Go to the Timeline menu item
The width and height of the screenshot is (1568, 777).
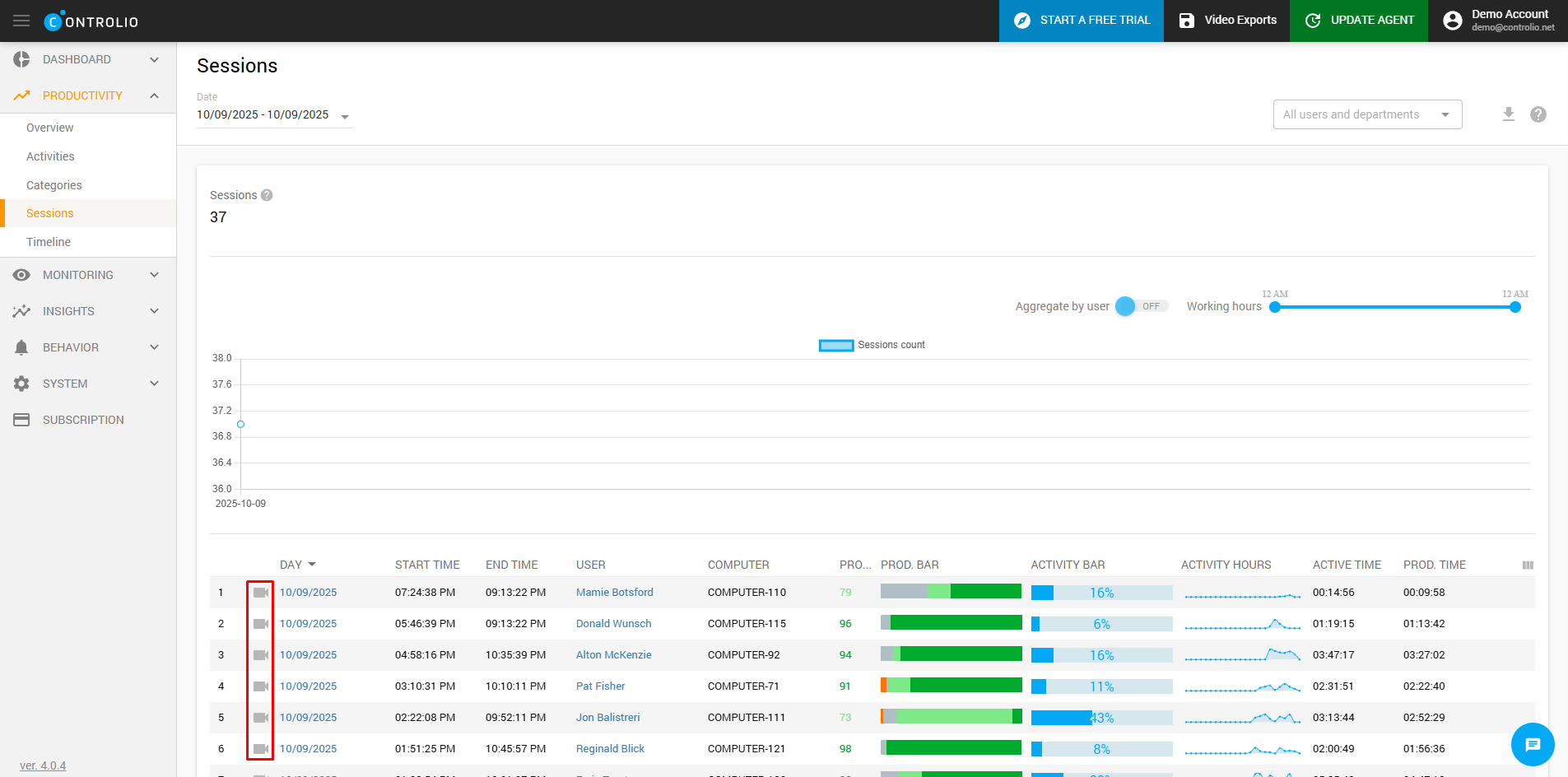[x=49, y=242]
